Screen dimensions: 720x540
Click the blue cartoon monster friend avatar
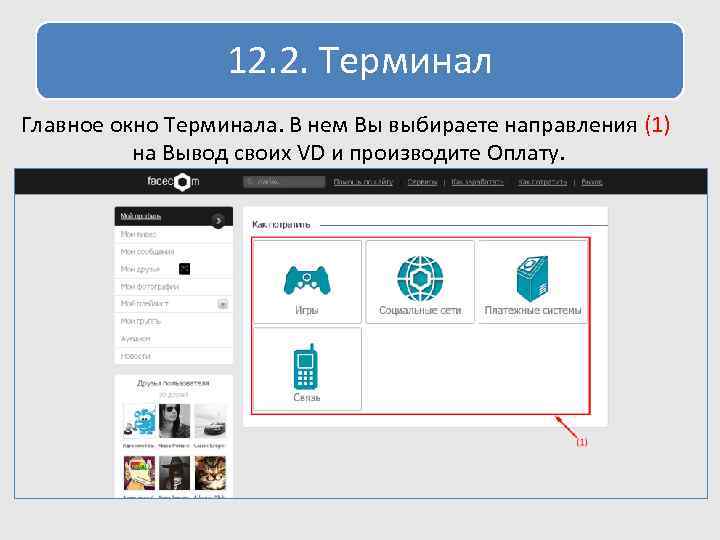(140, 422)
